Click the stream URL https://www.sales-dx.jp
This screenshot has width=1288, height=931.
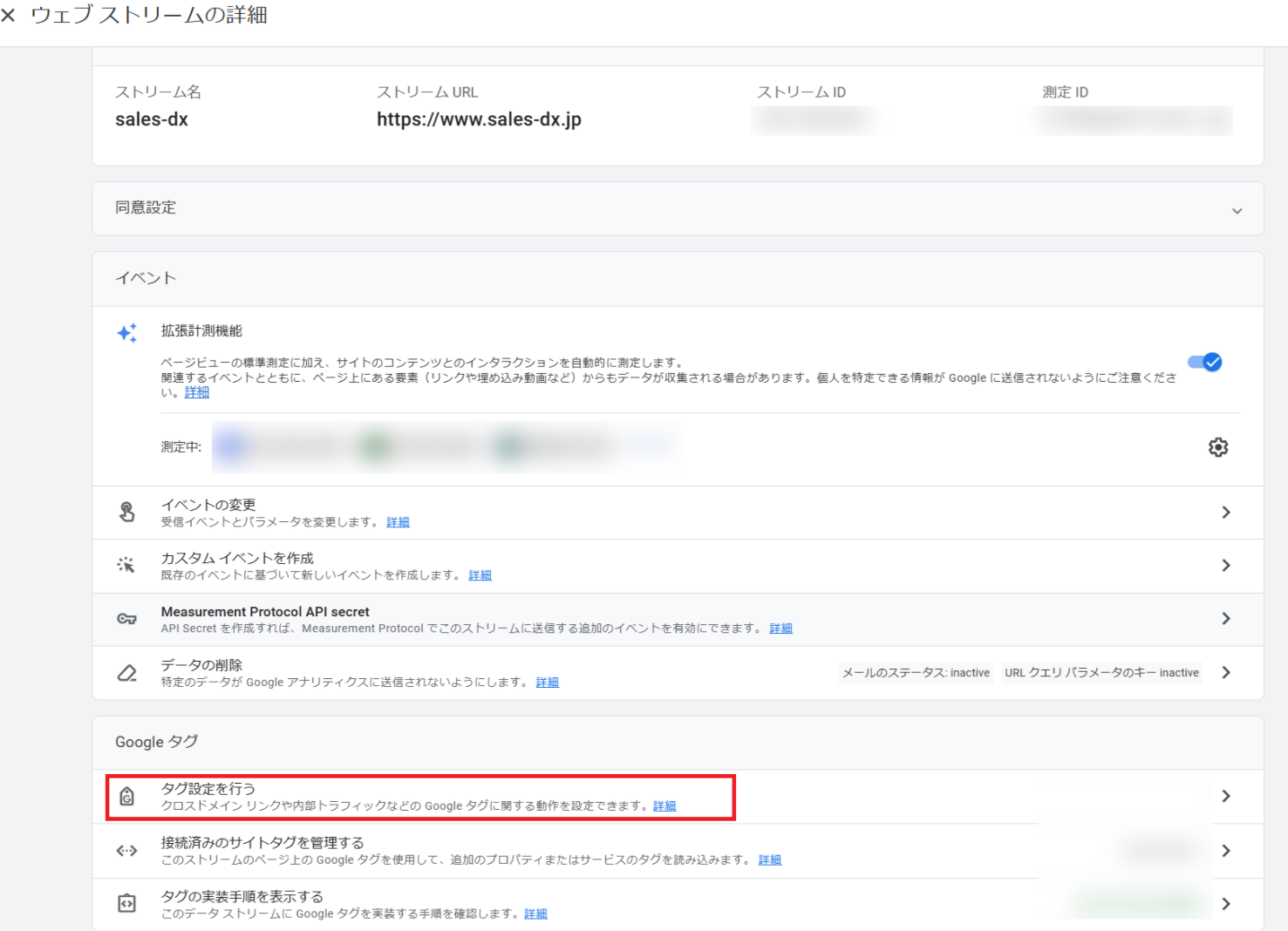(x=479, y=119)
